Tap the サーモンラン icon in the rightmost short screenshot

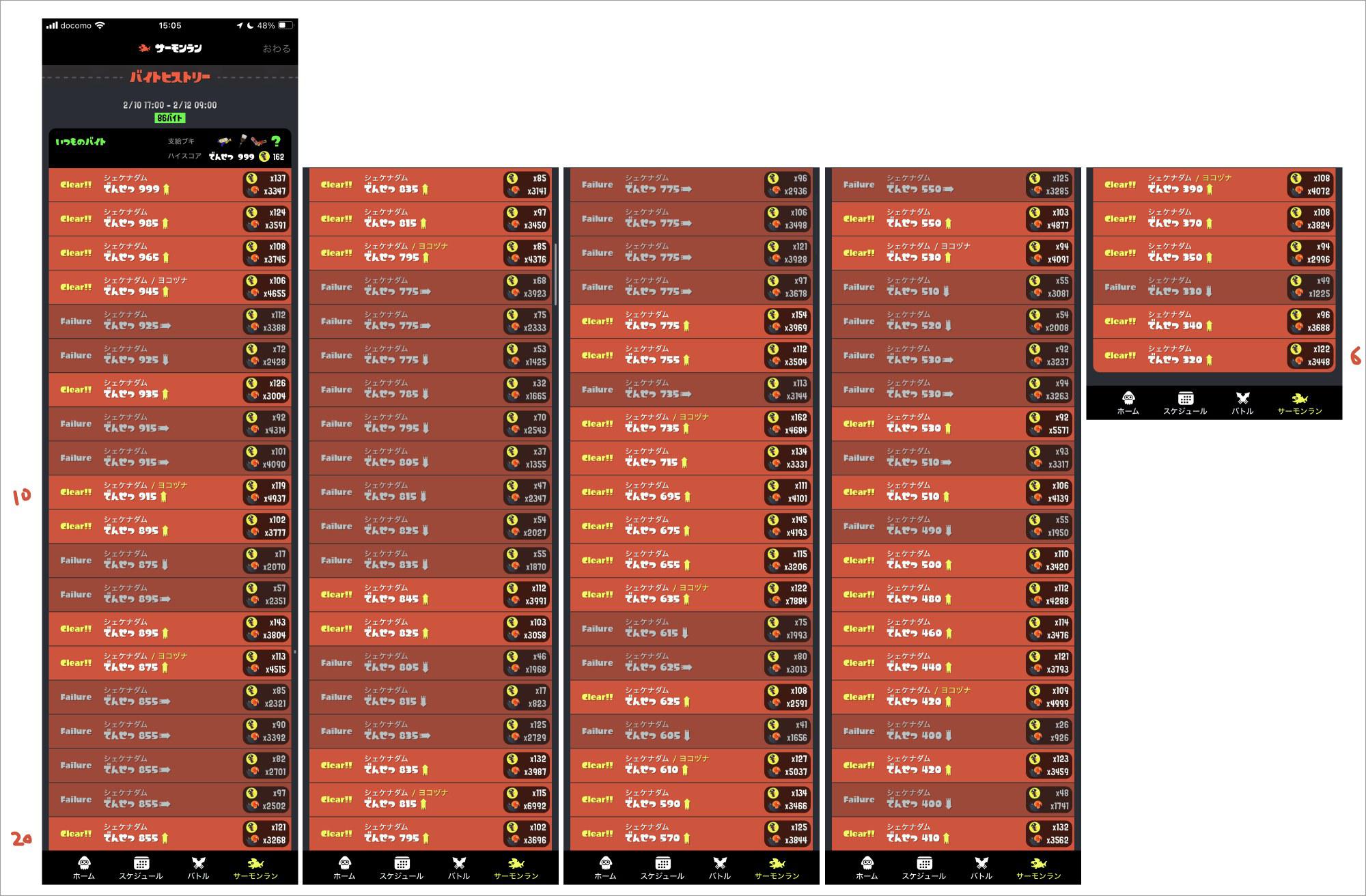tap(1300, 398)
